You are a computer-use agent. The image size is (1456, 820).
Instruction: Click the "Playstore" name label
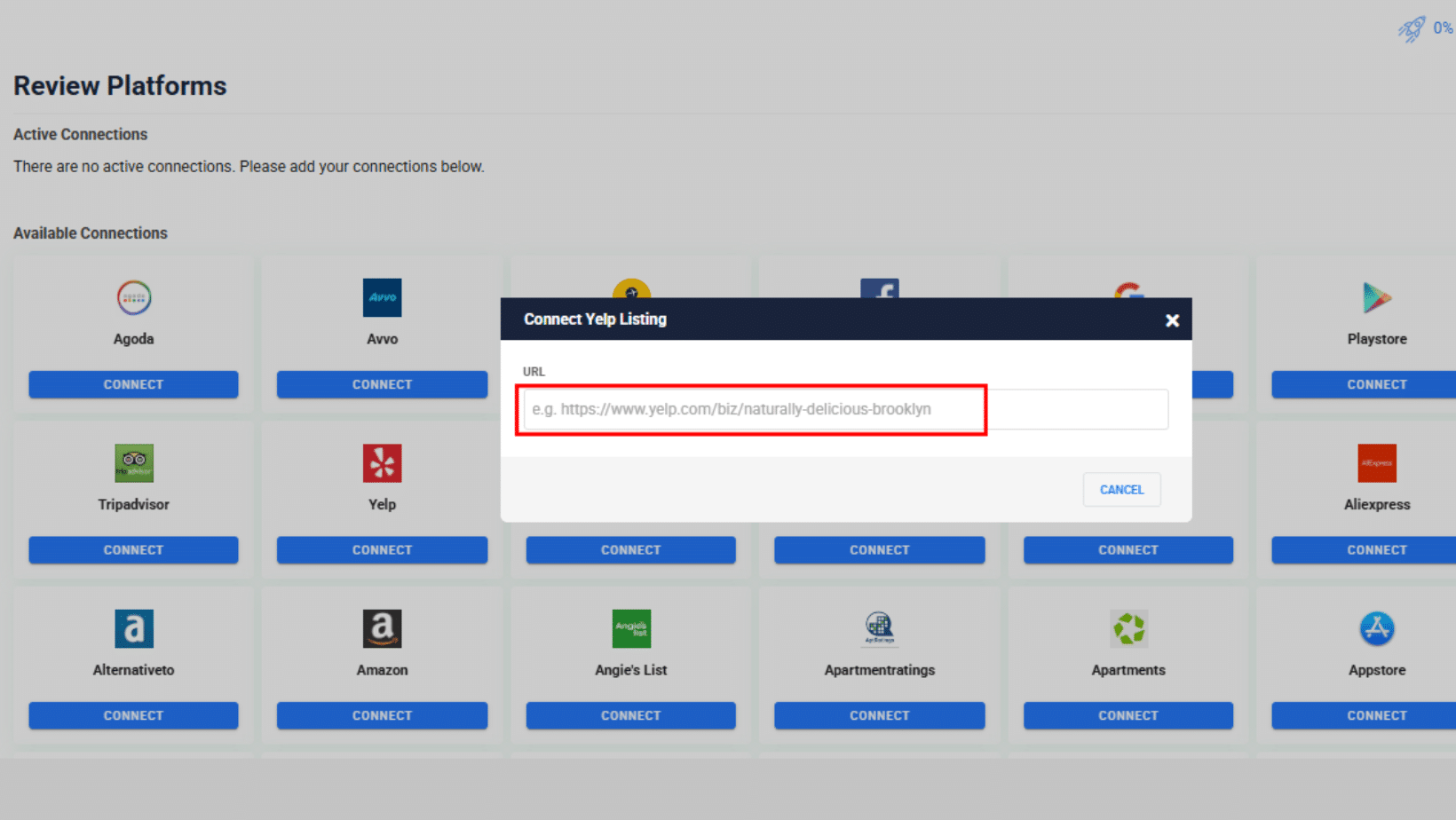1377,339
